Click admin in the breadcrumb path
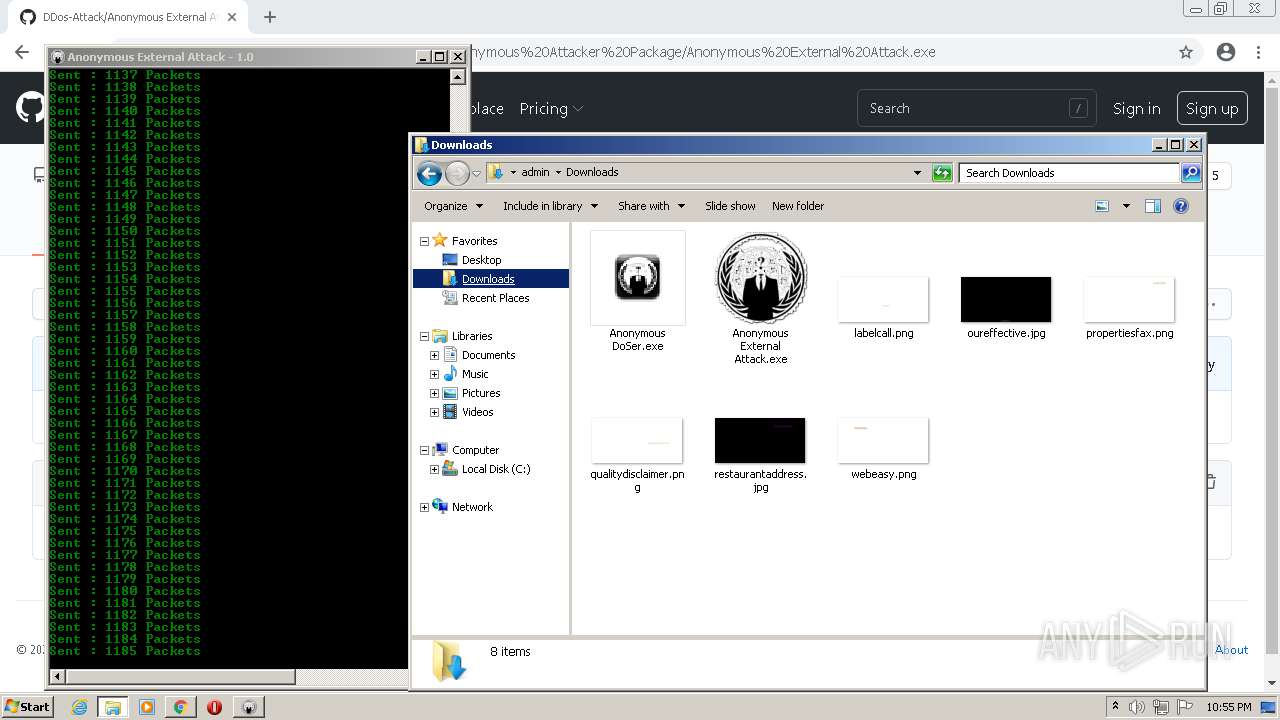The width and height of the screenshot is (1280, 720). coord(535,172)
